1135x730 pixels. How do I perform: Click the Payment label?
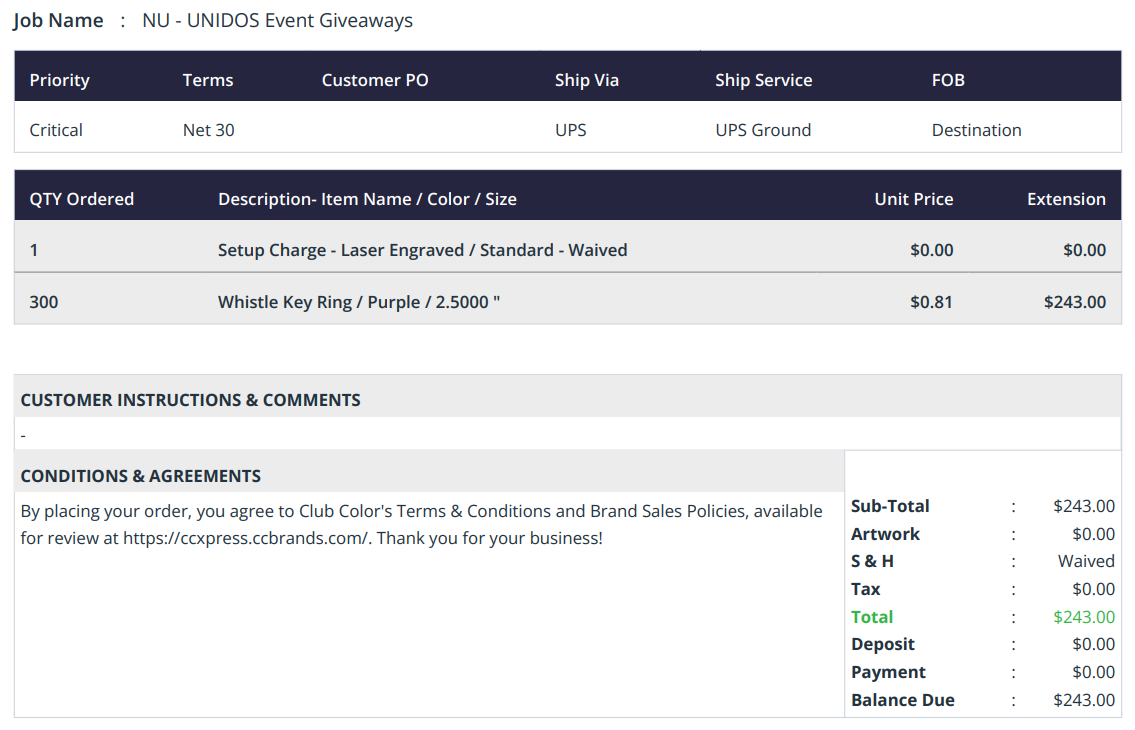click(888, 673)
